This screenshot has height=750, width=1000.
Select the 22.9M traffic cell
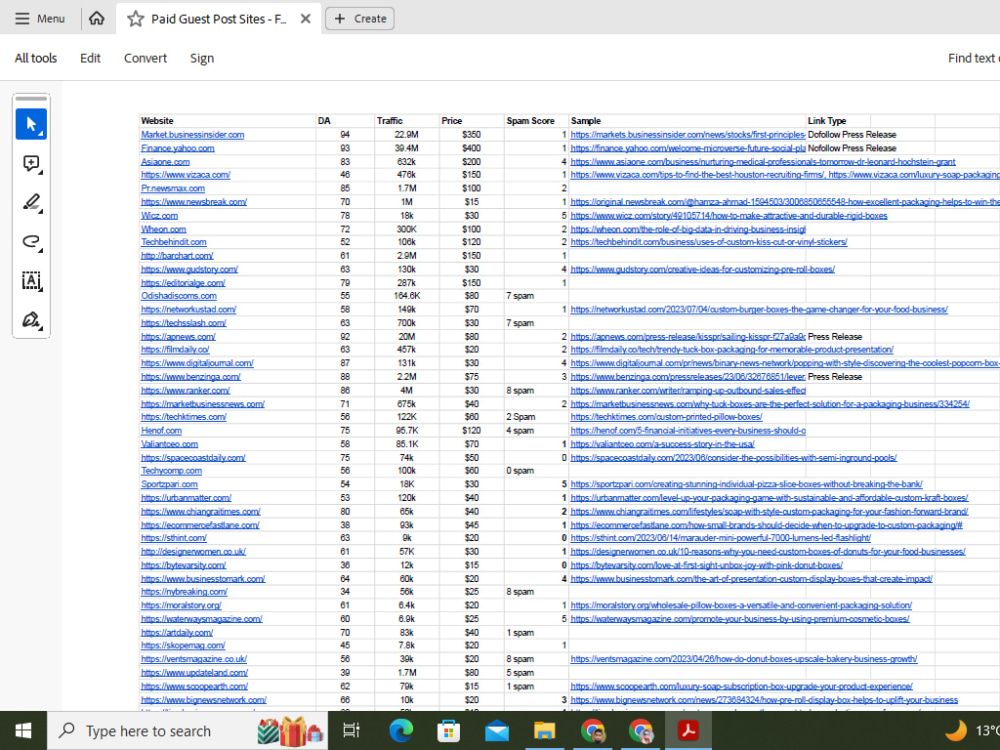406,135
